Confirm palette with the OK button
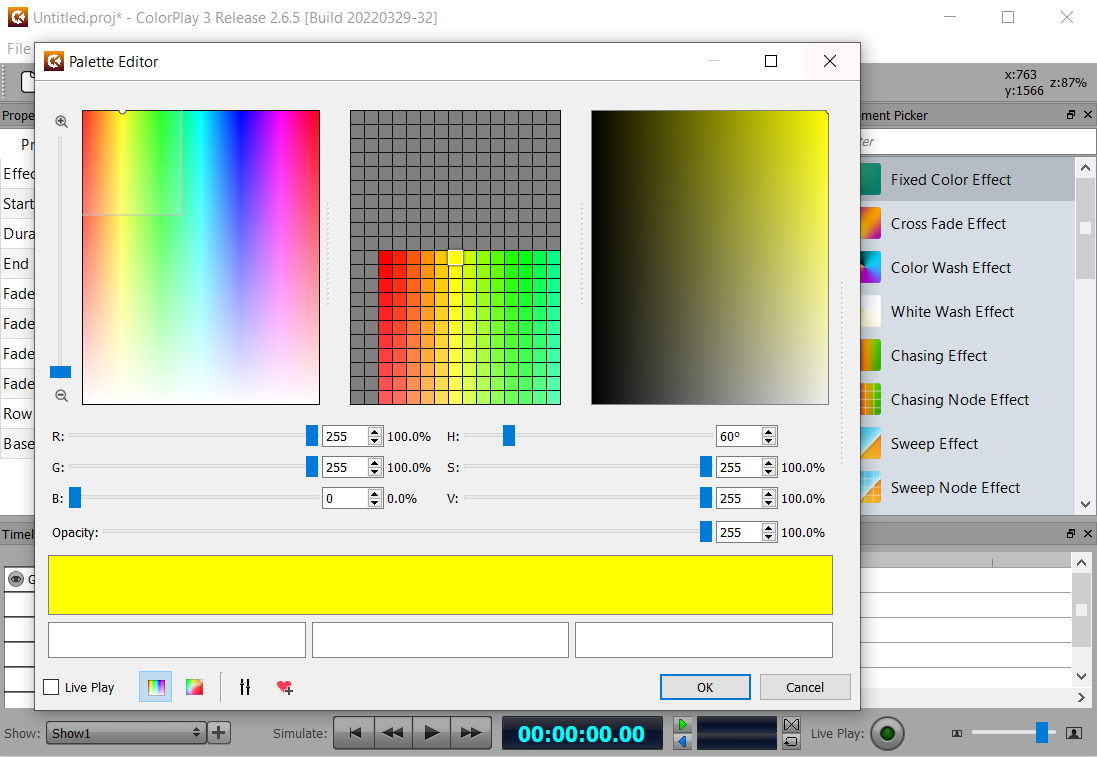 (705, 687)
